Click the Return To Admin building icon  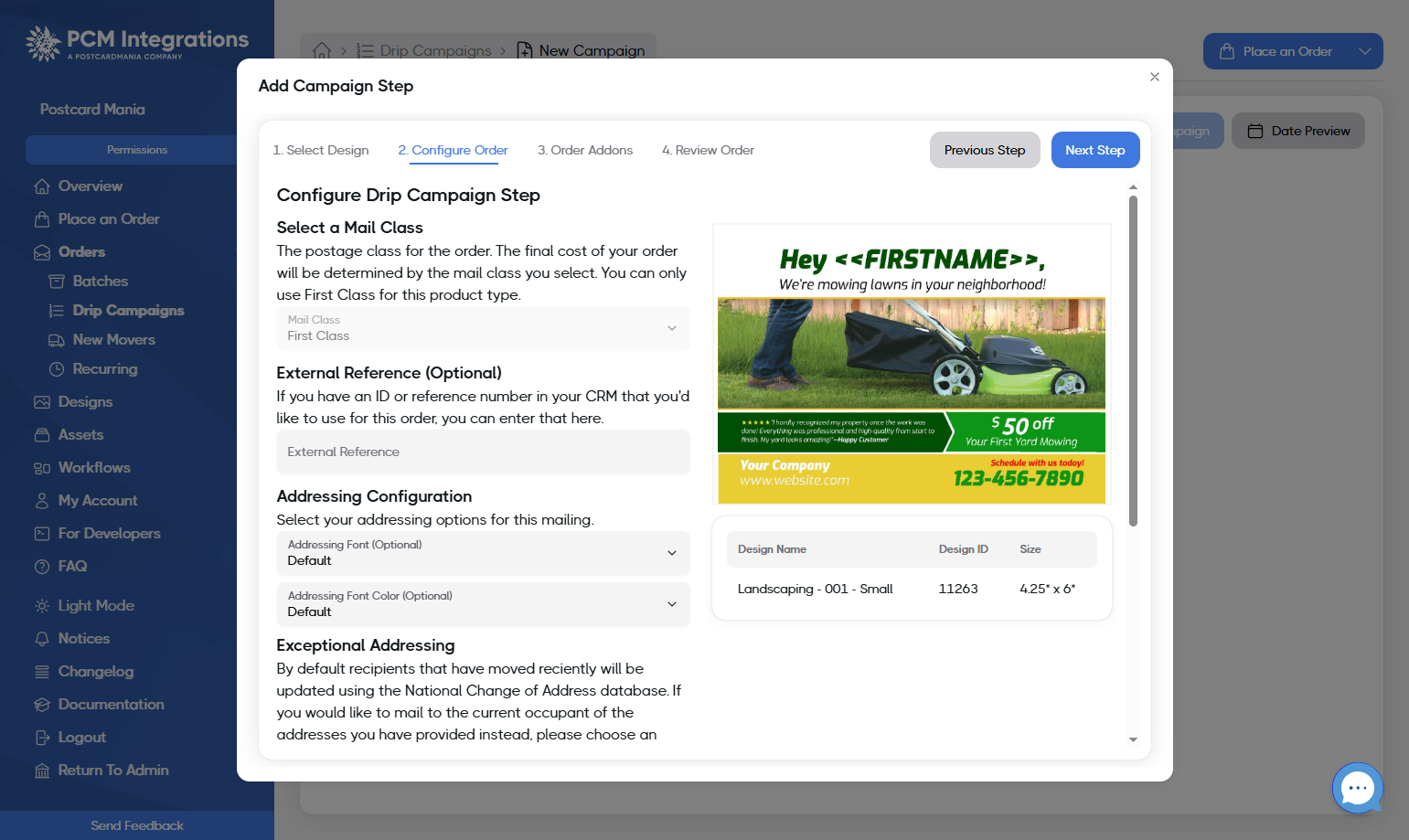coord(42,771)
